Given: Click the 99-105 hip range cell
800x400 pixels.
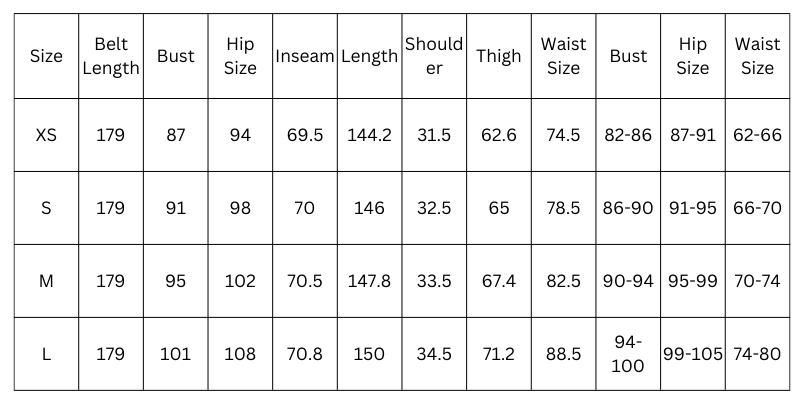Looking at the screenshot, I should click(x=693, y=354).
